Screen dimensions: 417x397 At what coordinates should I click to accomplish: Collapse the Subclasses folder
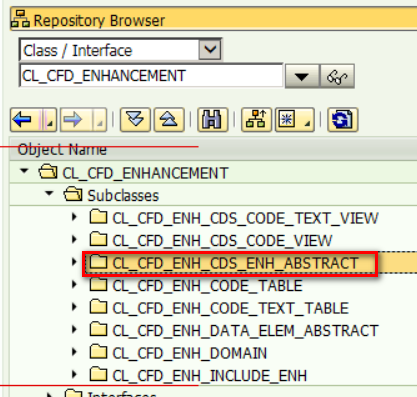pyautogui.click(x=49, y=193)
